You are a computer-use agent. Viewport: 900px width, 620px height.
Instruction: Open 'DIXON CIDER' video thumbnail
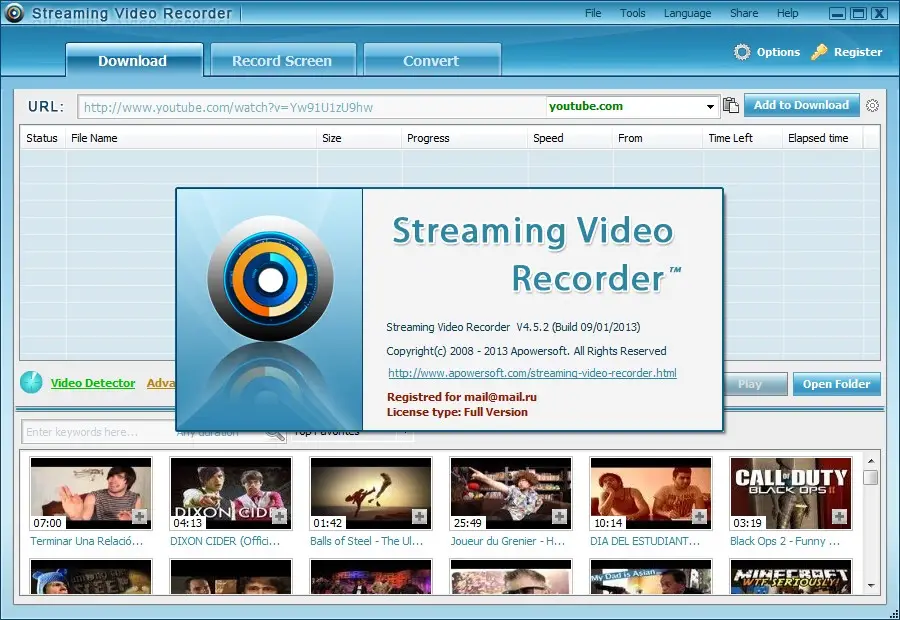click(231, 493)
